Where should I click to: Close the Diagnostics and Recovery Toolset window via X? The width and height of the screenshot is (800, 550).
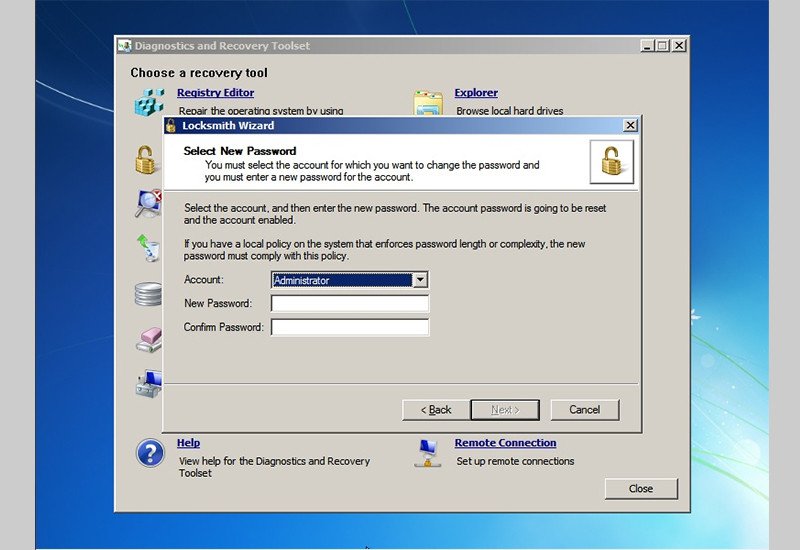click(679, 46)
